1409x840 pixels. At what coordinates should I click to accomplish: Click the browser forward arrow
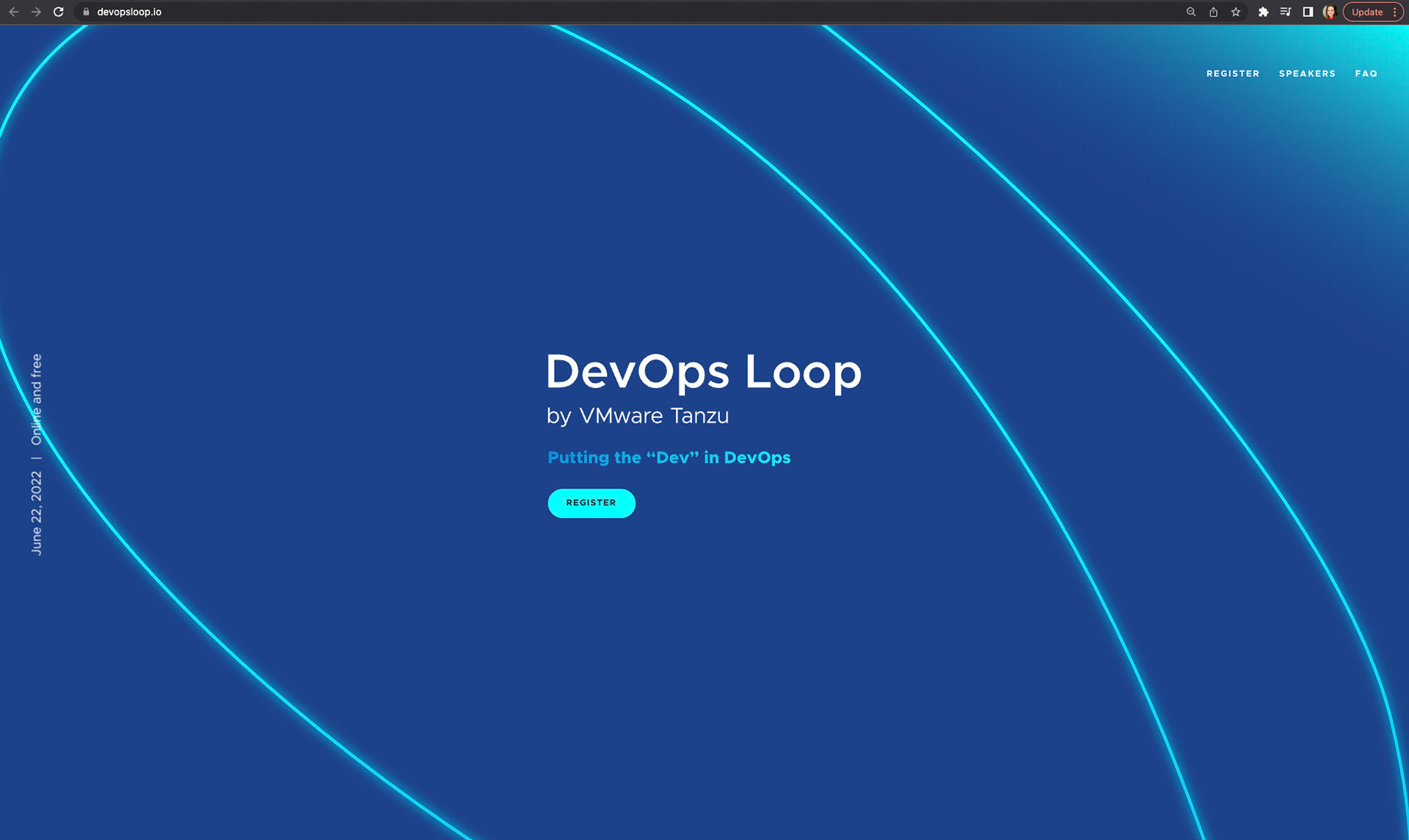36,12
